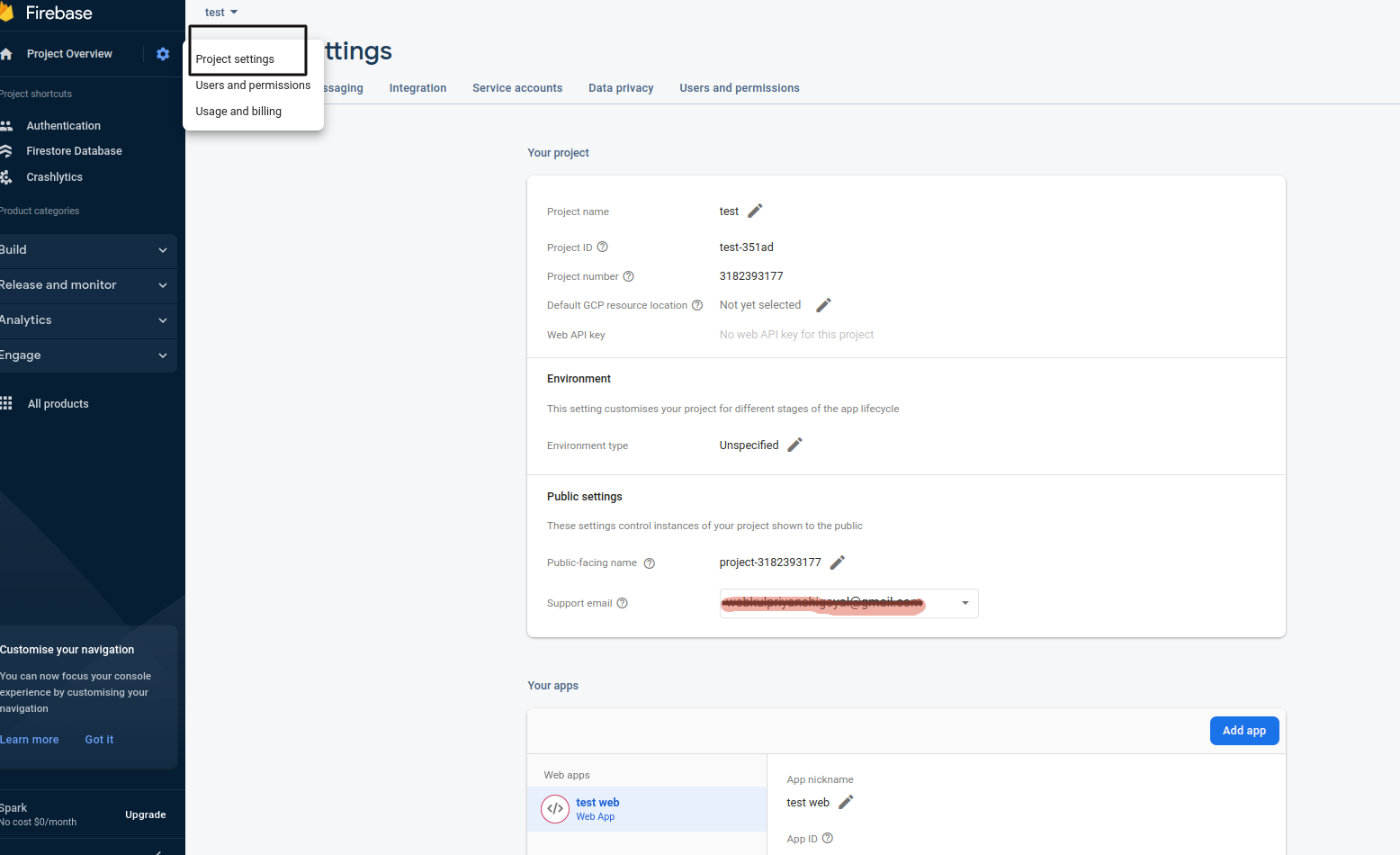Open project settings with the gear icon
This screenshot has width=1400, height=855.
(163, 54)
